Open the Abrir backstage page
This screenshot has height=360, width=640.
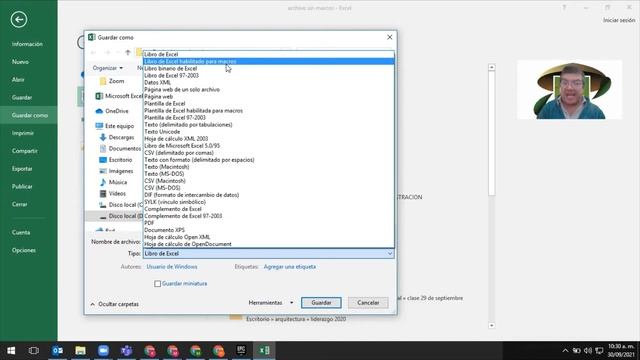18,80
